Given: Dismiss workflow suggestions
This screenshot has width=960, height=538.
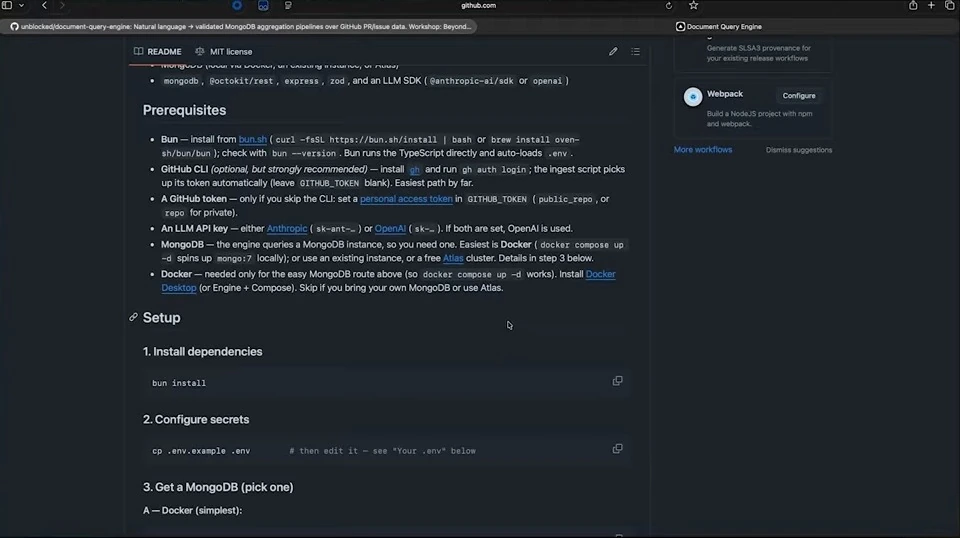Looking at the screenshot, I should 798,149.
